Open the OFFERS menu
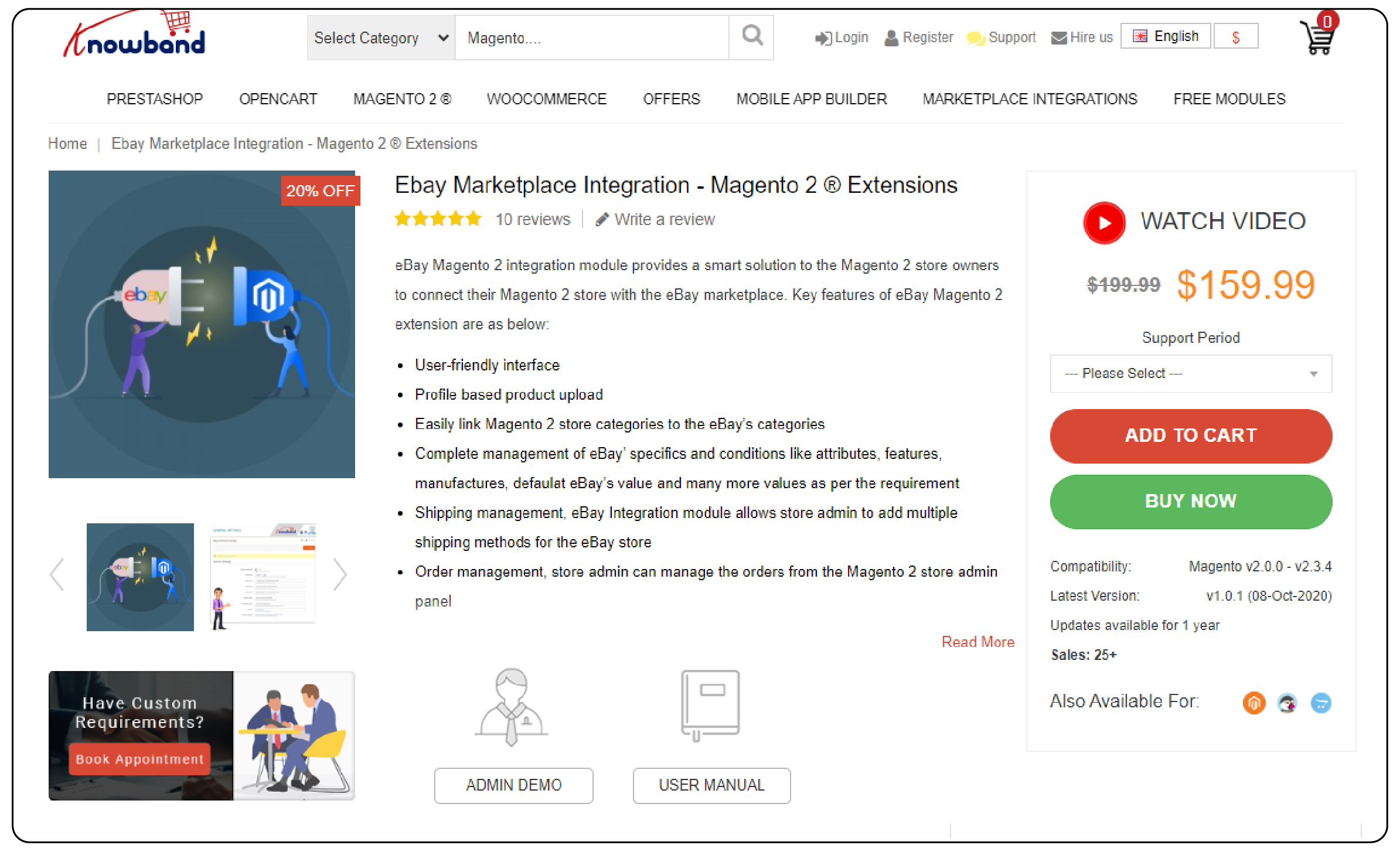Image resolution: width=1400 pixels, height=848 pixels. pyautogui.click(x=671, y=99)
